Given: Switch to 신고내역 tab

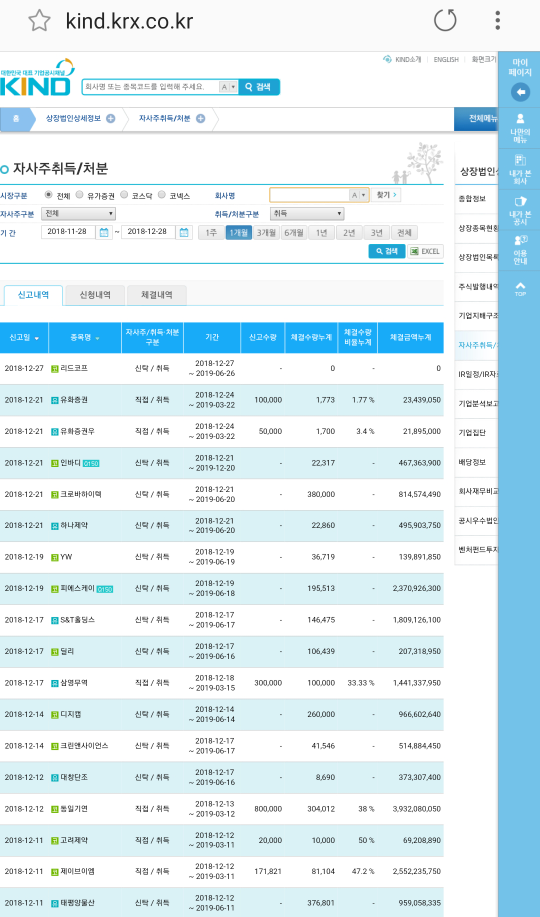Looking at the screenshot, I should point(33,295).
